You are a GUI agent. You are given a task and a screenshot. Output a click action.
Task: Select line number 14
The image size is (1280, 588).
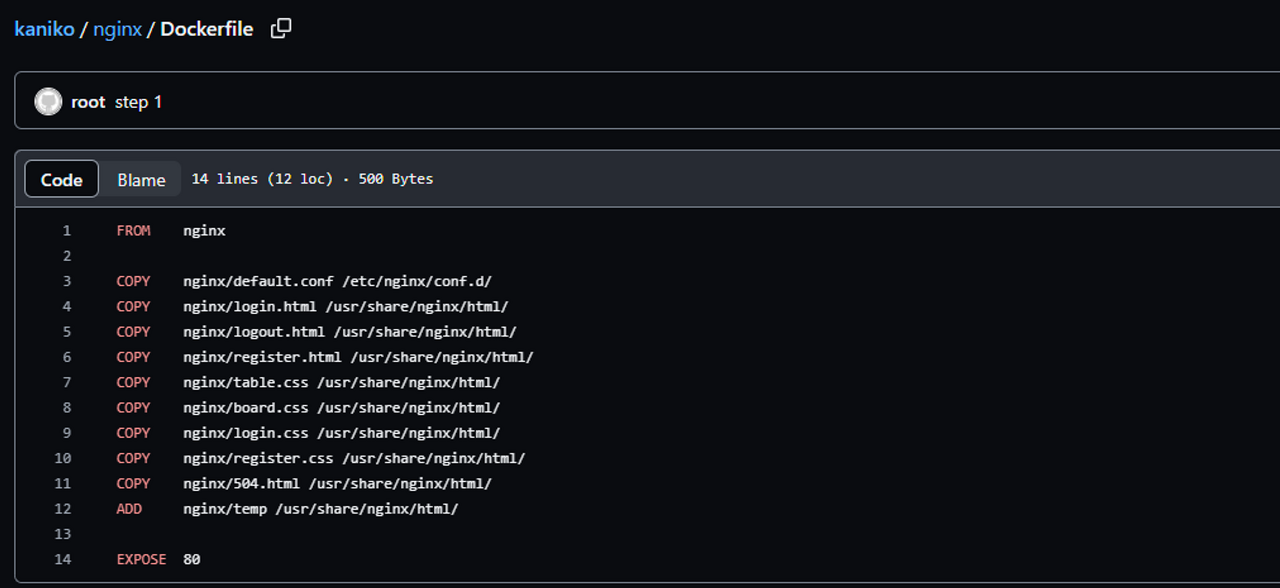(63, 559)
